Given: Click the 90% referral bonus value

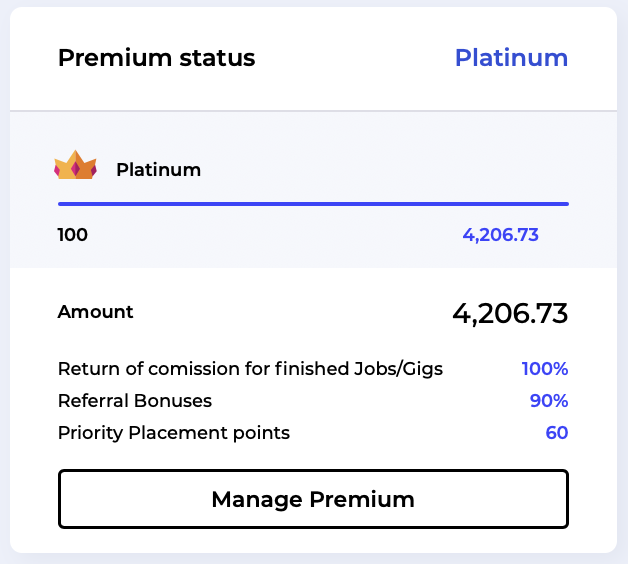Looking at the screenshot, I should click(549, 401).
